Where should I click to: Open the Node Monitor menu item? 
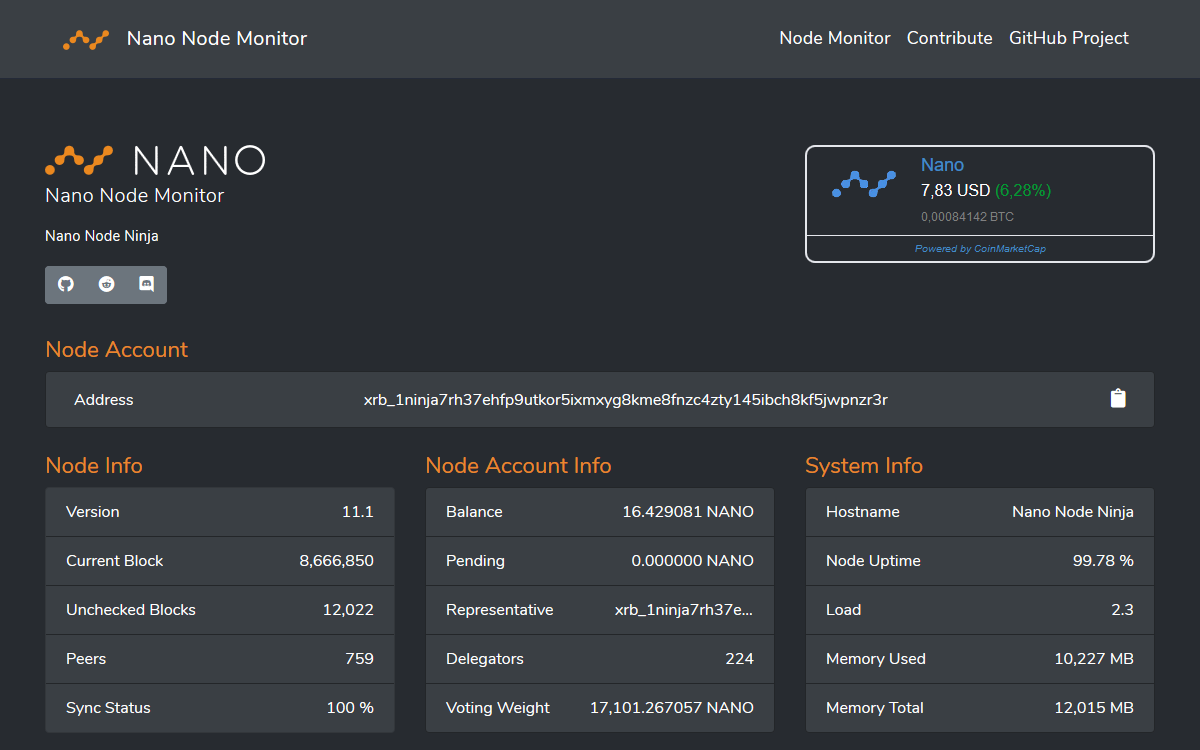[x=835, y=38]
